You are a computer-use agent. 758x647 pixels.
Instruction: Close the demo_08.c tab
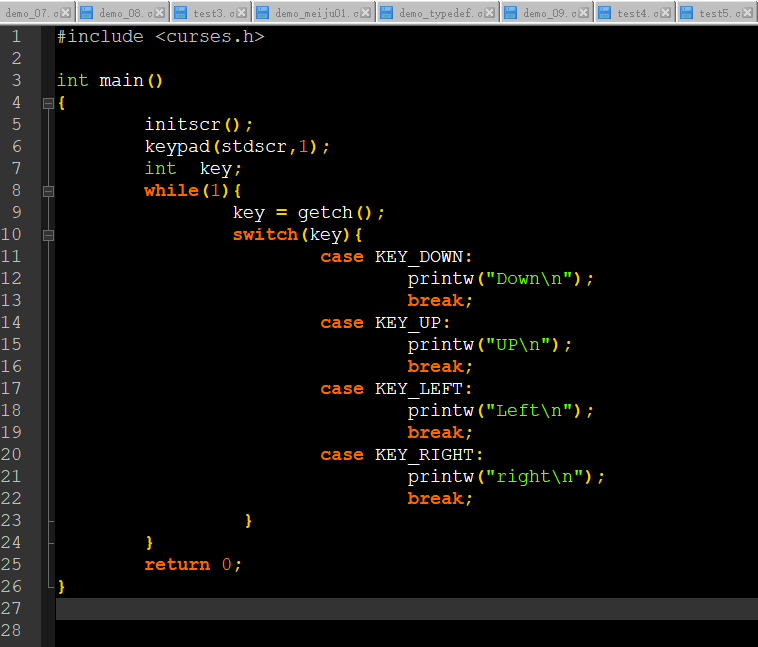pos(160,13)
